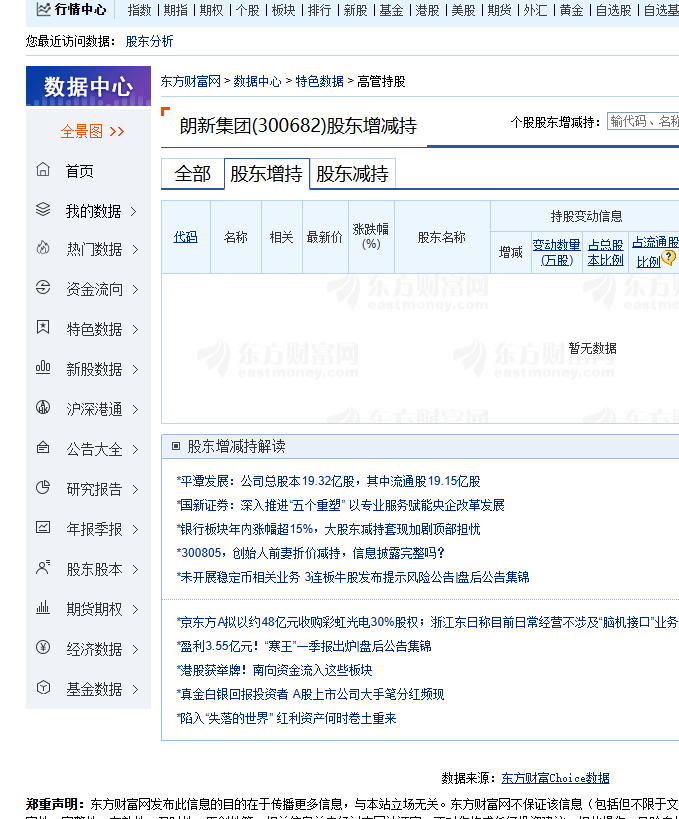Expand the 公告大全 submenu arrow

click(x=135, y=450)
